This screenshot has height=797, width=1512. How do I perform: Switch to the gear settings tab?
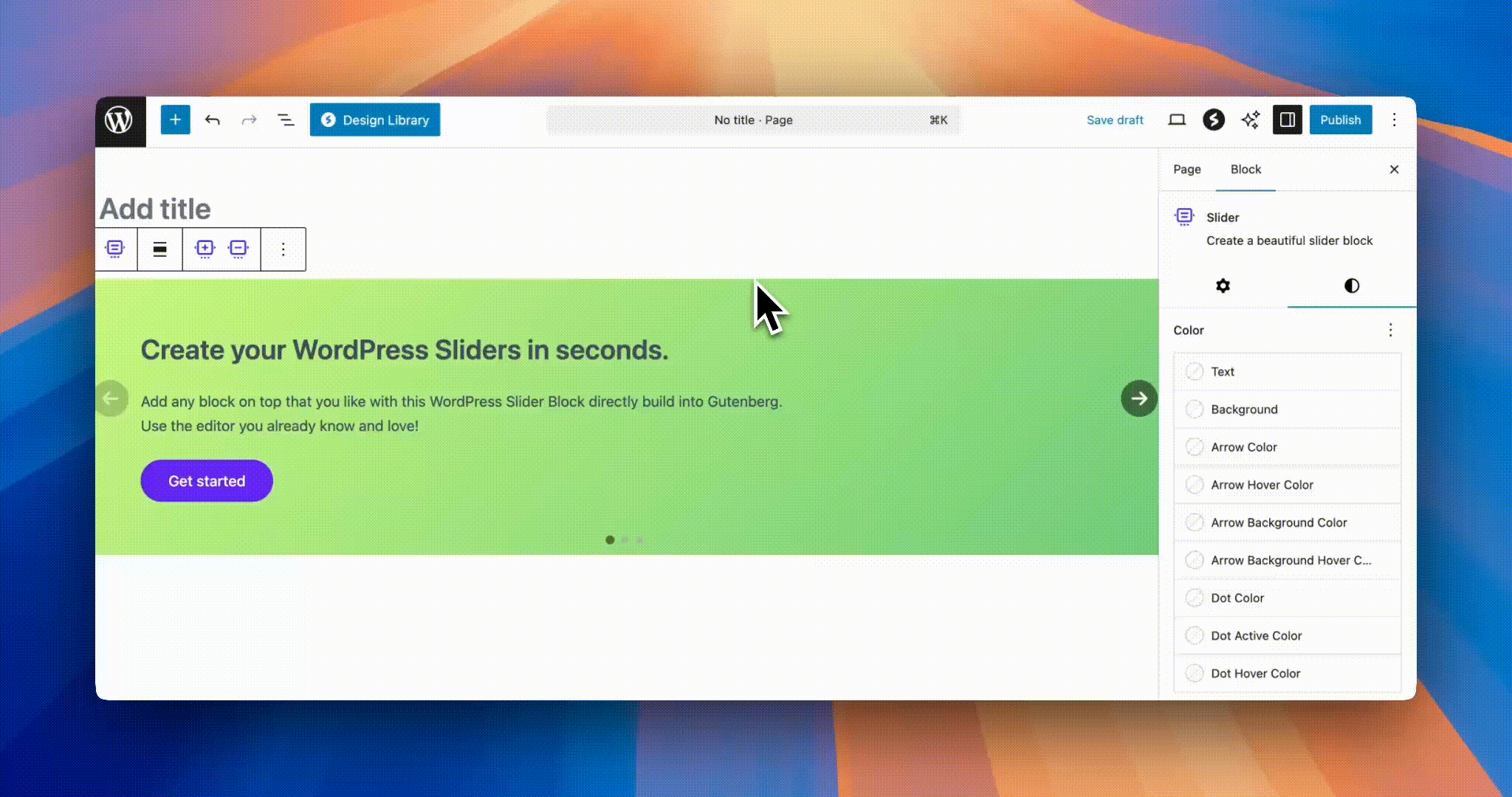[1223, 286]
